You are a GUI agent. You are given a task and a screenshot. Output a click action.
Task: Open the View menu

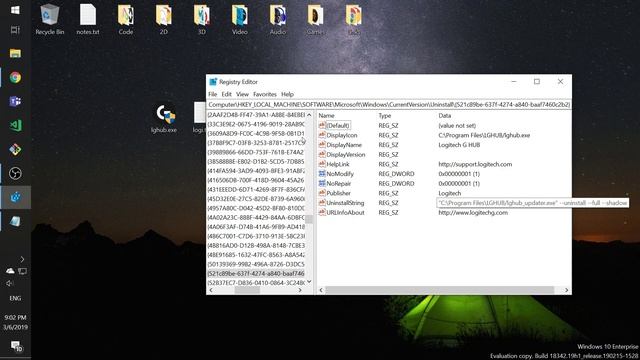(x=242, y=94)
